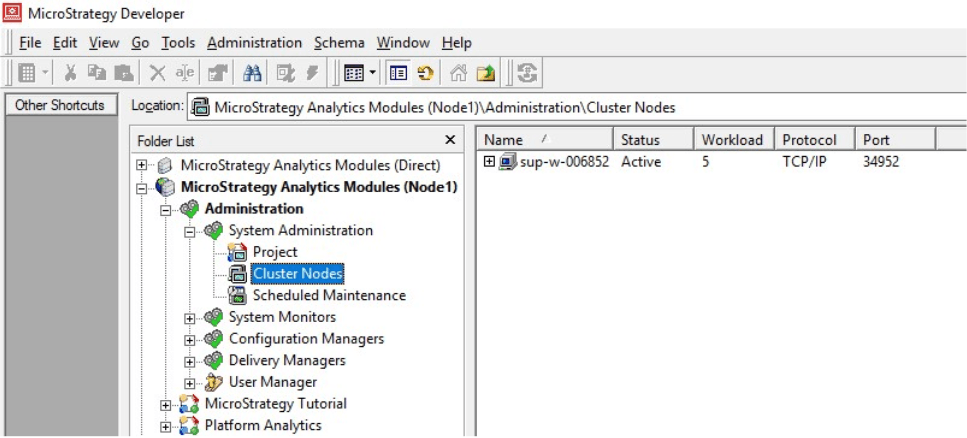Close the Folder List pane

pyautogui.click(x=450, y=140)
